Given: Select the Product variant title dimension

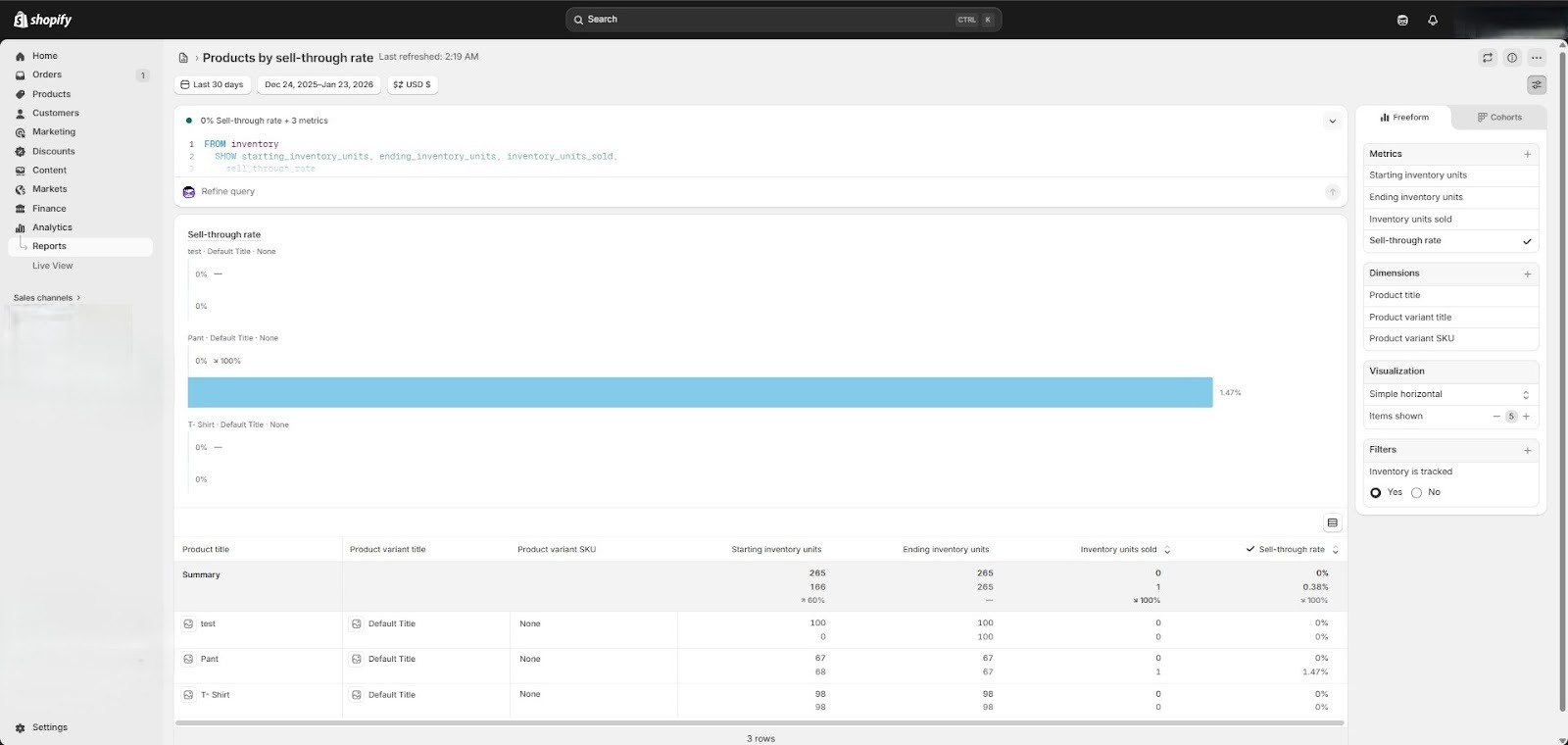Looking at the screenshot, I should pos(1450,318).
